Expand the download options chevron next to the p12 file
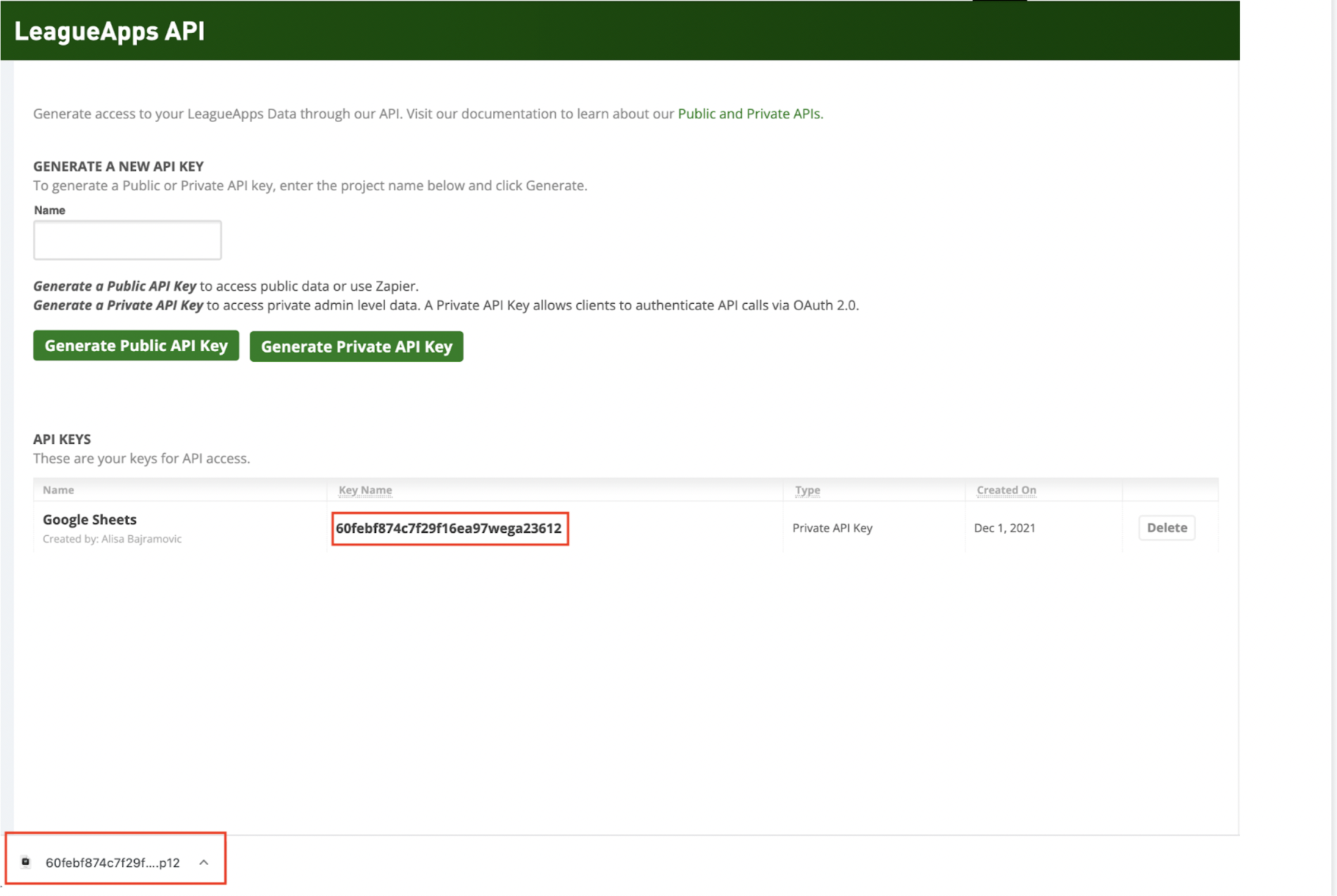Viewport: 1337px width, 896px height. coord(205,862)
